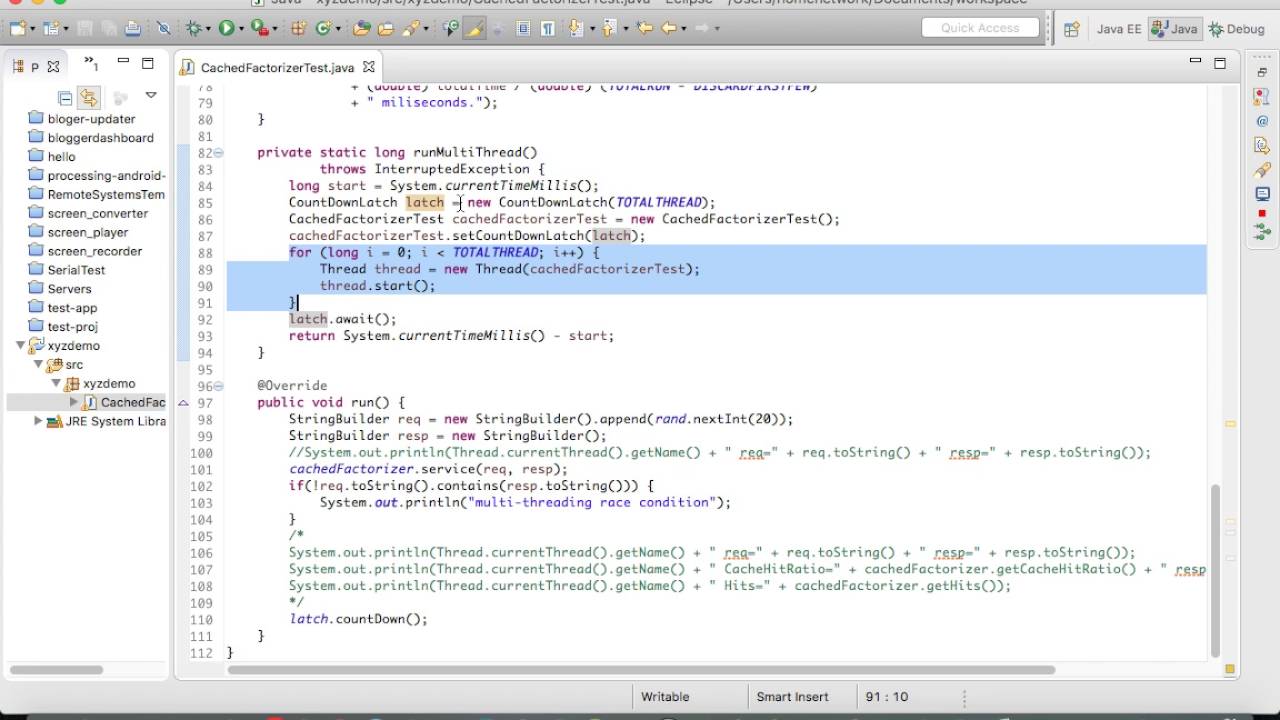This screenshot has width=1280, height=720.
Task: Open the Run button dropdown arrow
Action: click(x=242, y=29)
